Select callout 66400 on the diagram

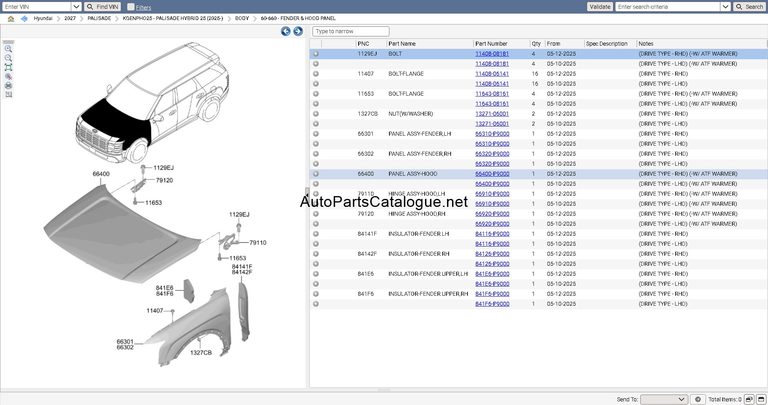(x=101, y=174)
